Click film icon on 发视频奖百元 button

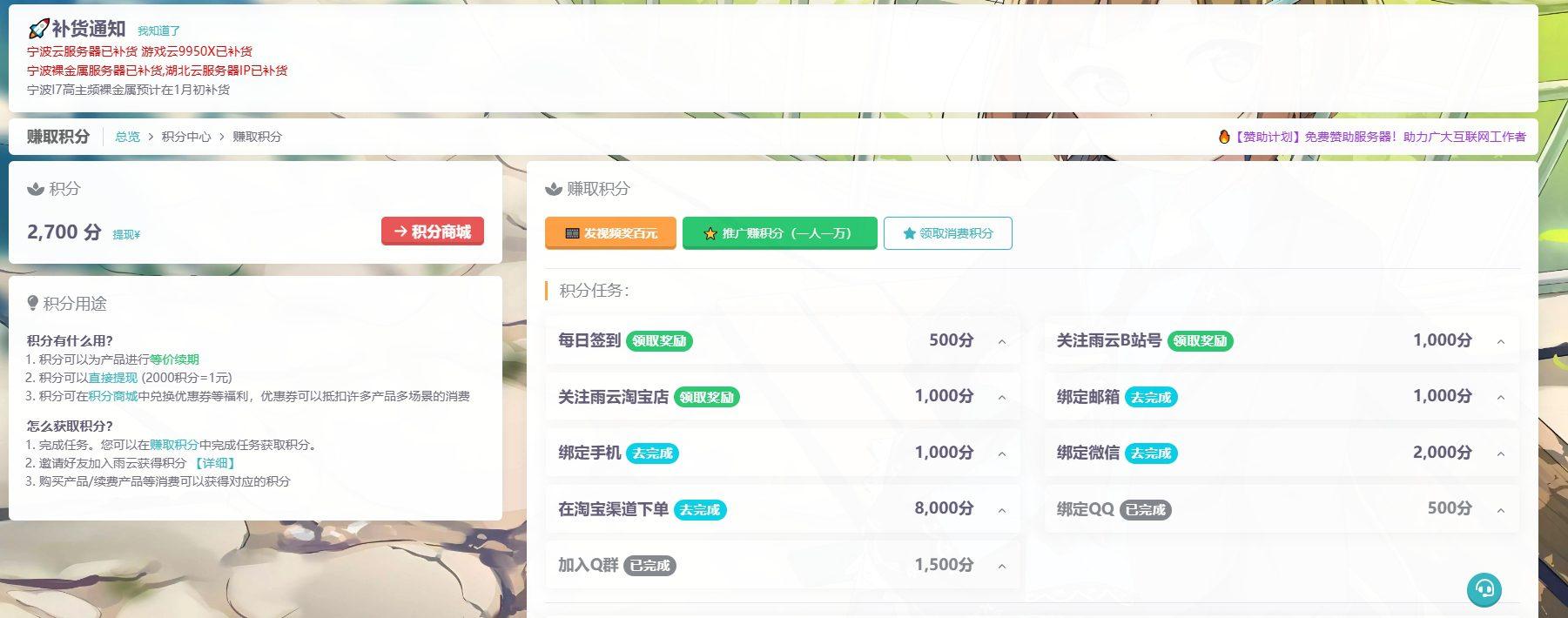pos(572,233)
